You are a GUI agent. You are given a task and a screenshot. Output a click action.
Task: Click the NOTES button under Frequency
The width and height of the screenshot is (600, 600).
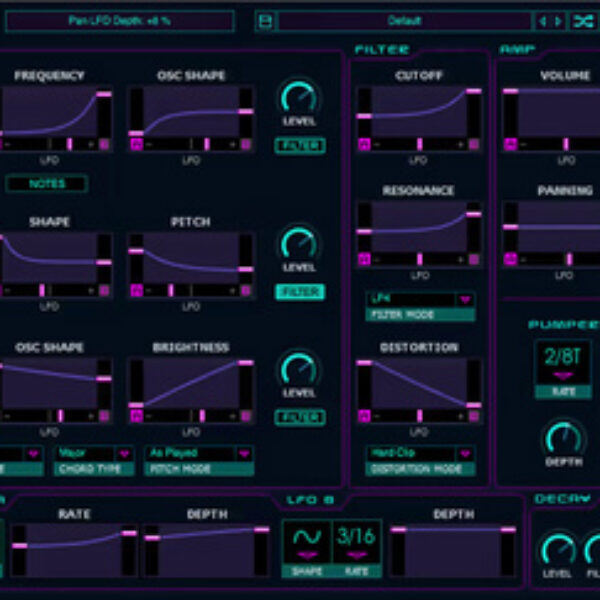point(47,184)
